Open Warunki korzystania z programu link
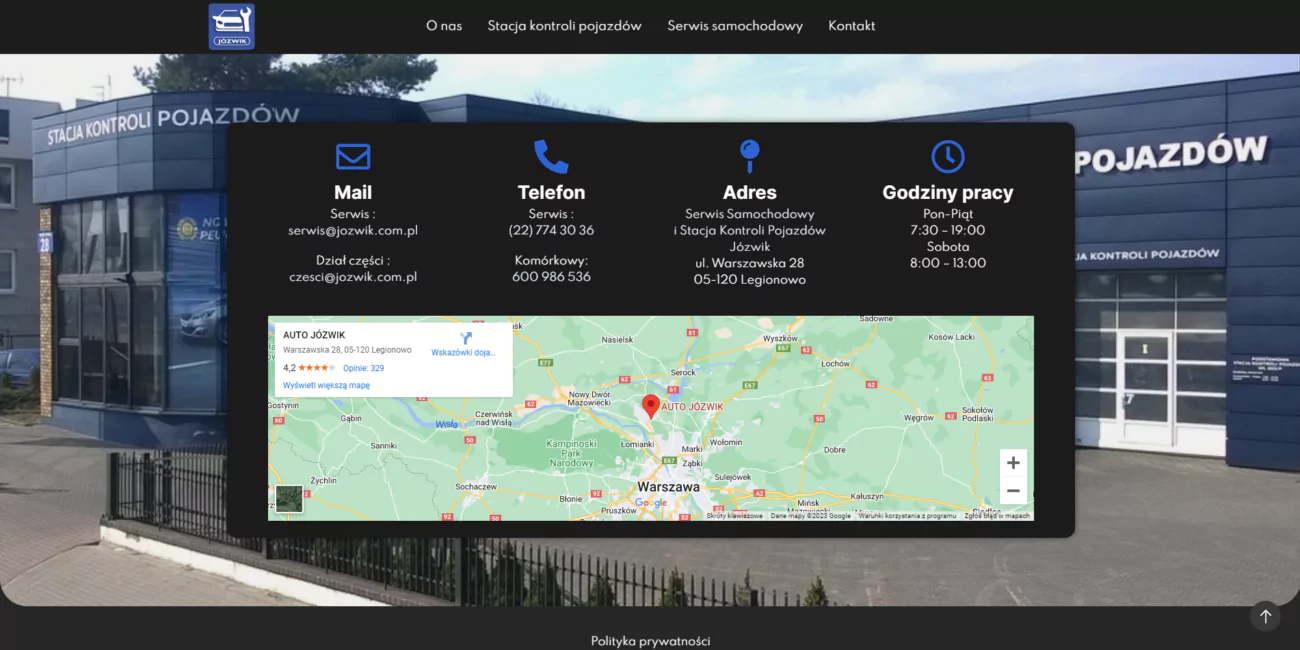Viewport: 1300px width, 650px height. [x=907, y=516]
